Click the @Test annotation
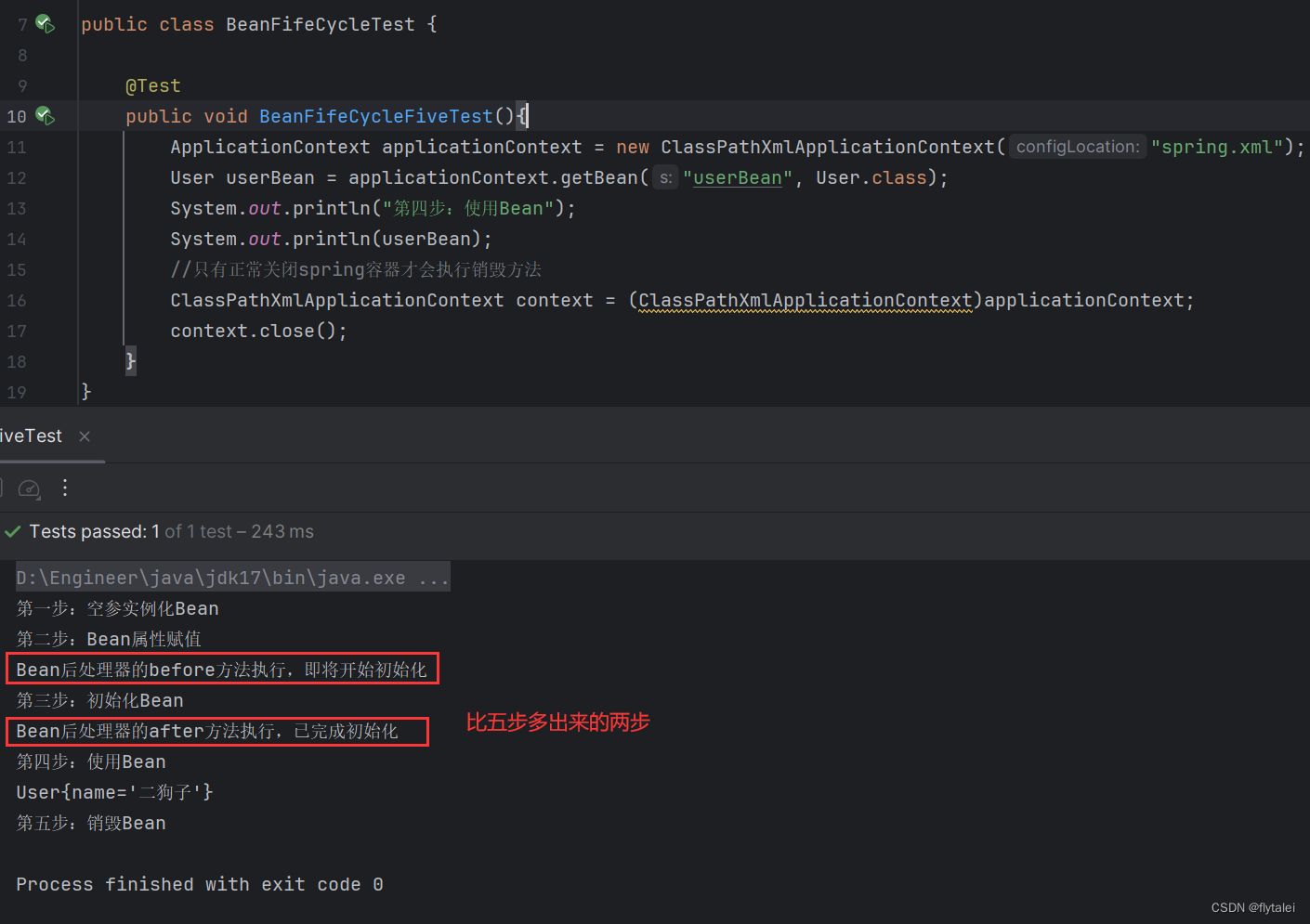The width and height of the screenshot is (1310, 924). [153, 85]
